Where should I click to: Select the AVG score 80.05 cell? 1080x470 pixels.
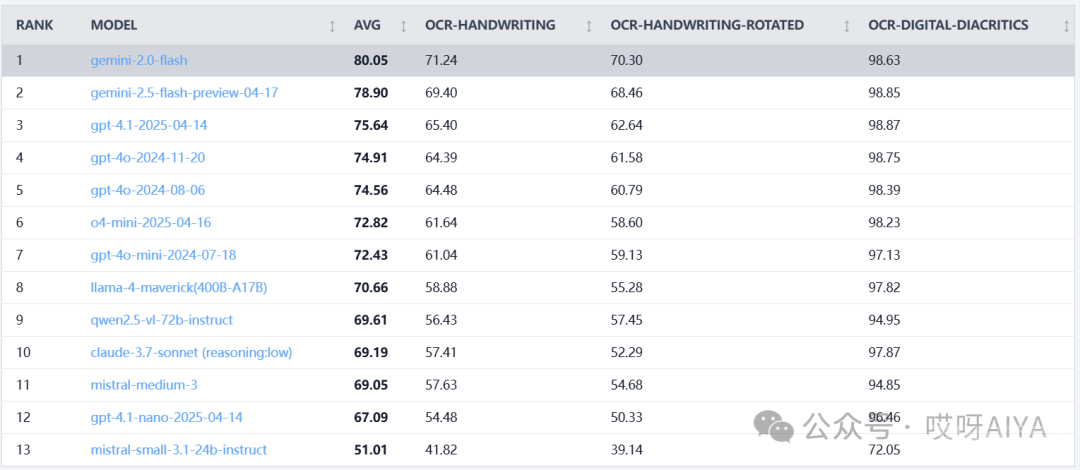coord(371,61)
